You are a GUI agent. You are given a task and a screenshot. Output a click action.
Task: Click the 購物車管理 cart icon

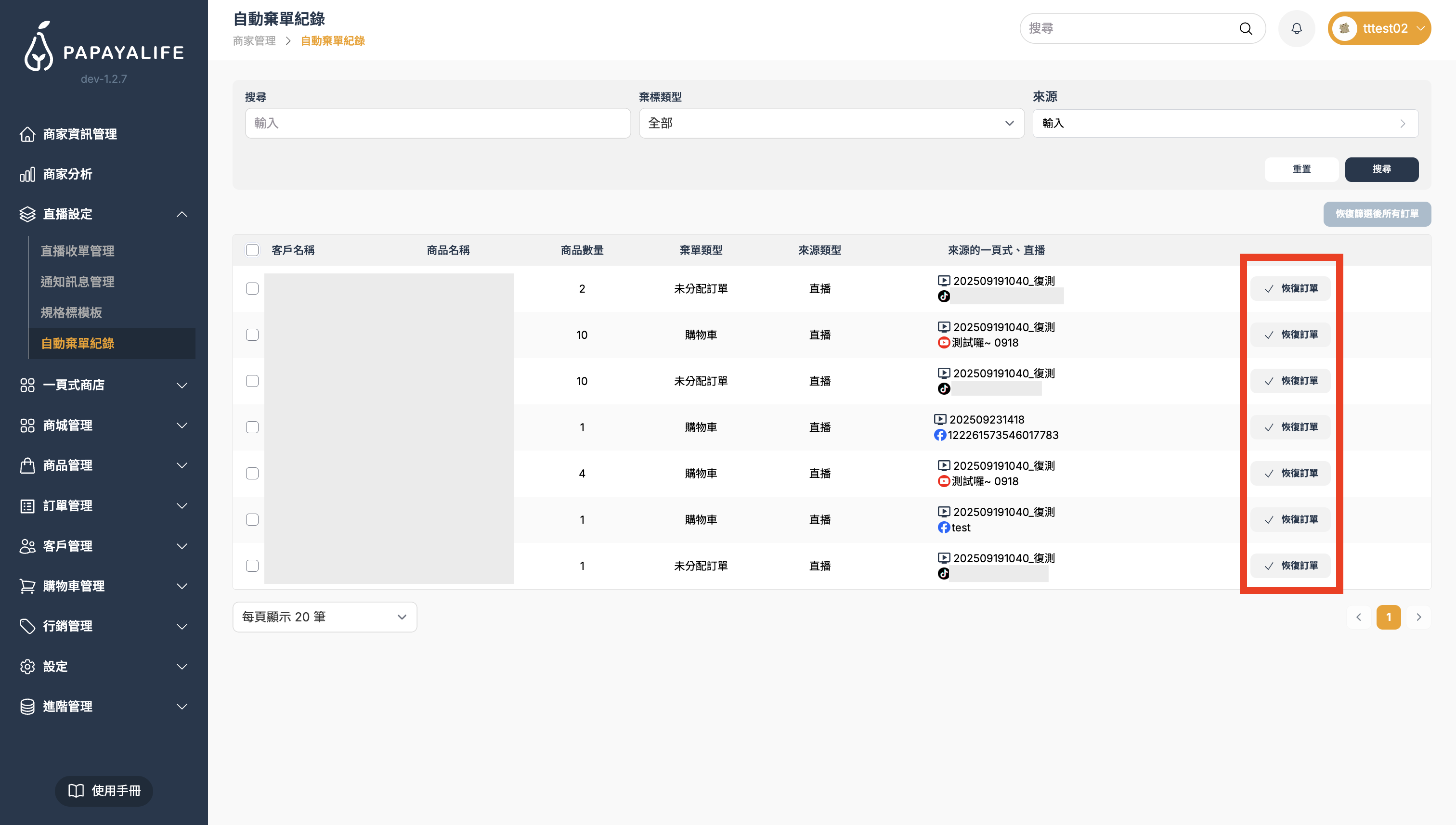coord(27,586)
